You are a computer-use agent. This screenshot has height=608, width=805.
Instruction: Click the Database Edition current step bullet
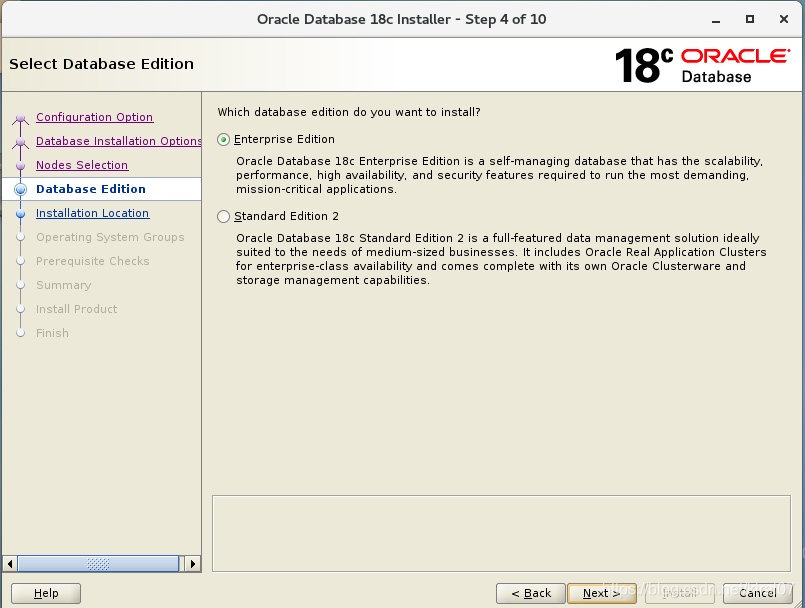click(x=21, y=189)
